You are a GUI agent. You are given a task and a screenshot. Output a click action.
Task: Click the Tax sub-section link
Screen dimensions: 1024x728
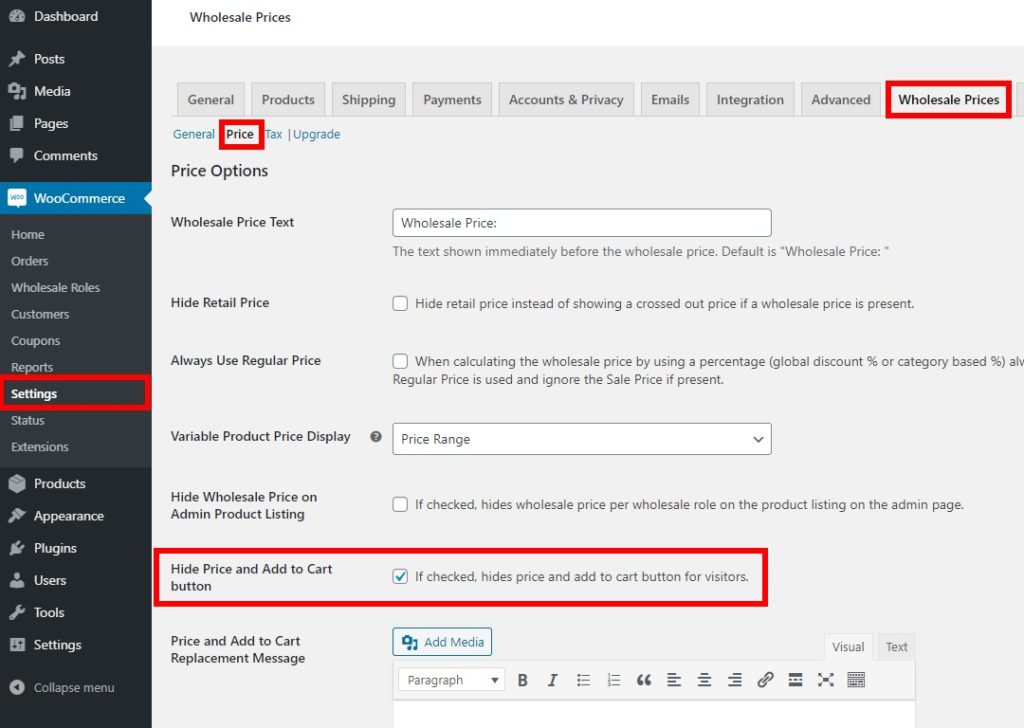[x=274, y=134]
